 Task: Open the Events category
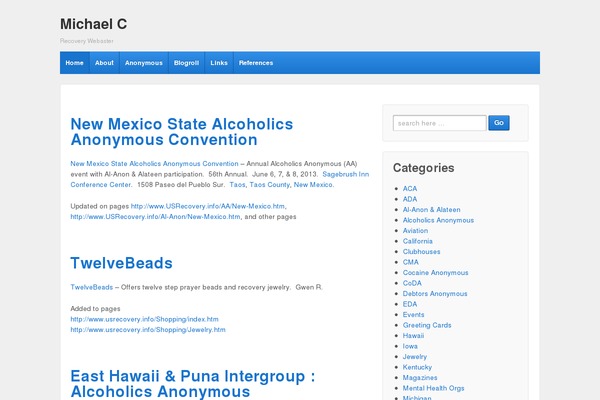pyautogui.click(x=413, y=315)
